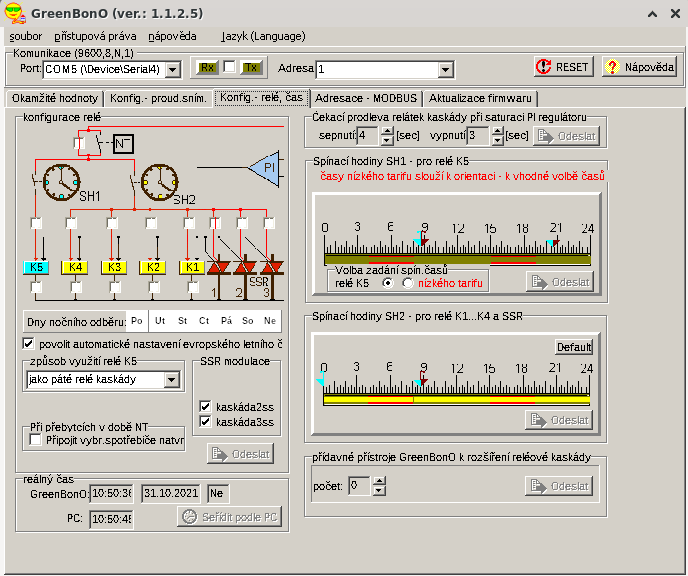Open the způsob využití relé K5 dropdown

(172, 379)
